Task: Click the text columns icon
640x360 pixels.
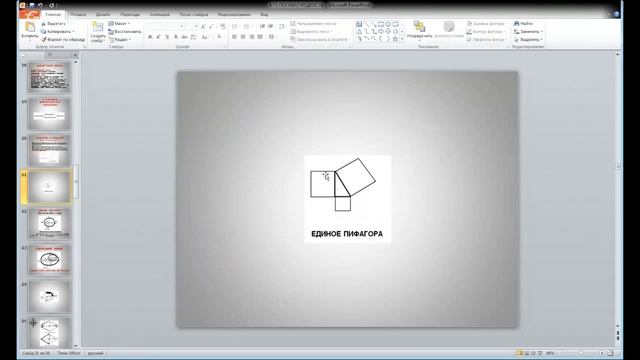Action: (271, 37)
